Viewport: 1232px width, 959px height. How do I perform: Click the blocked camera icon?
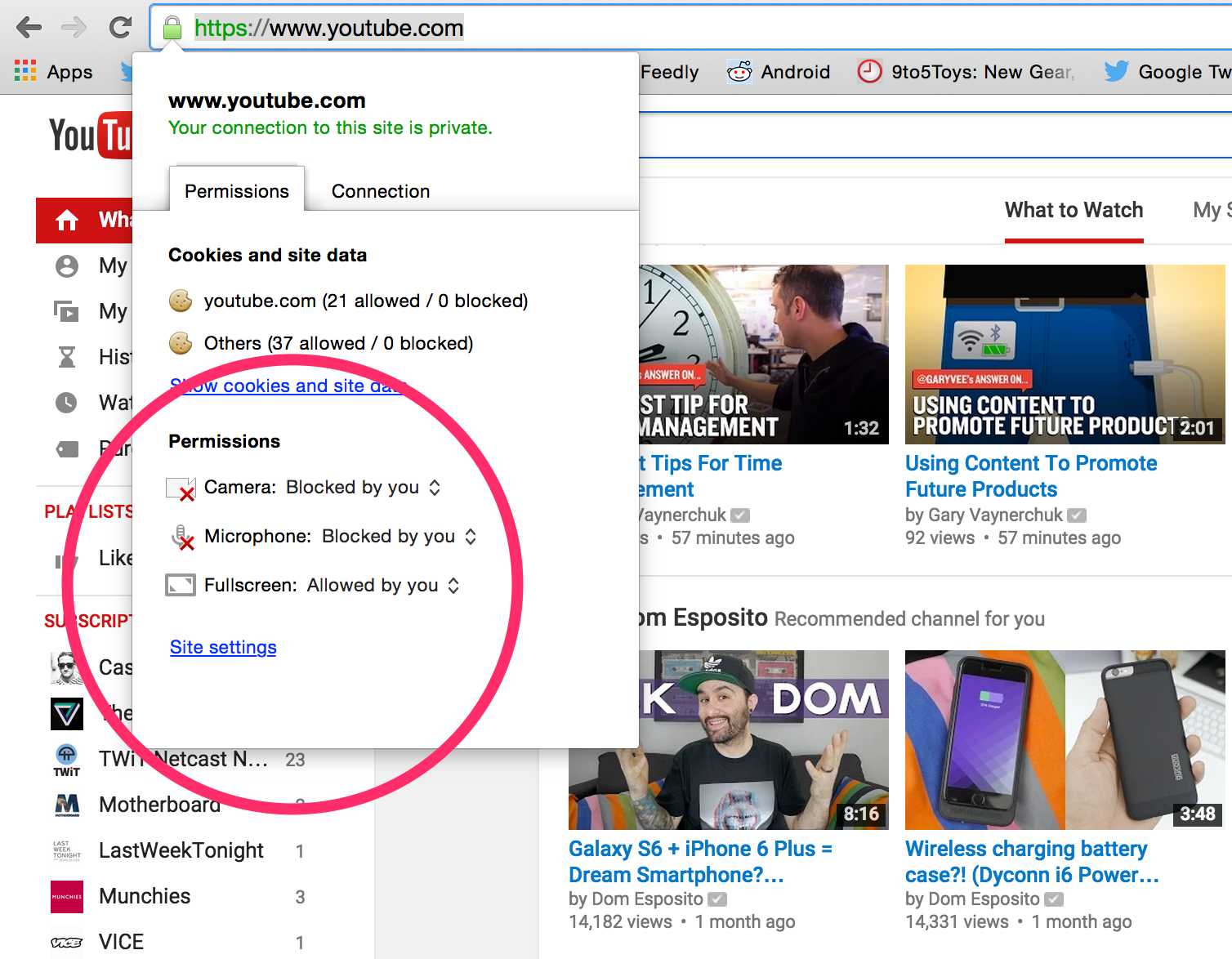pyautogui.click(x=181, y=488)
